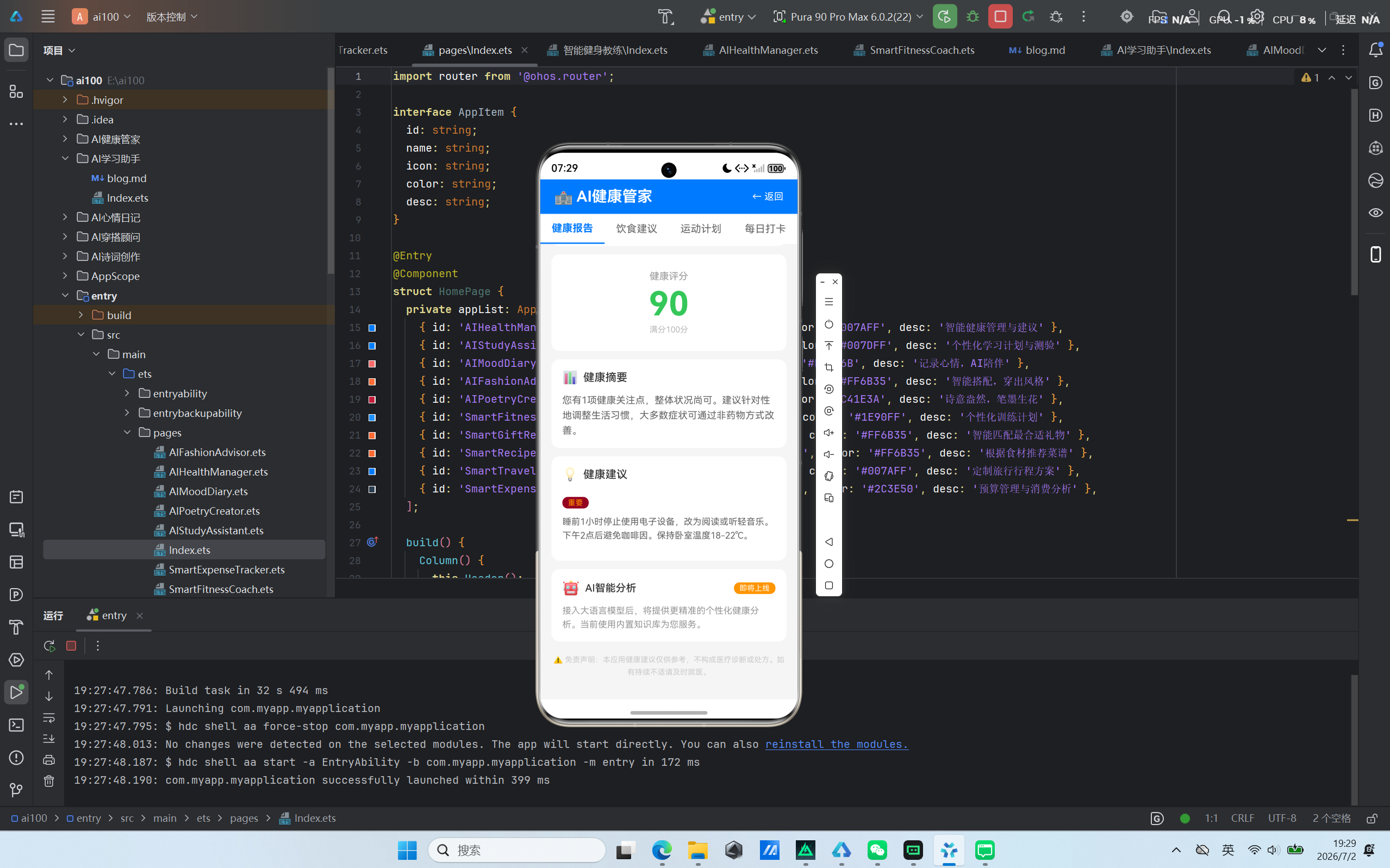This screenshot has height=868, width=1390.
Task: Click the rerun icon in Run panel
Action: click(x=49, y=646)
